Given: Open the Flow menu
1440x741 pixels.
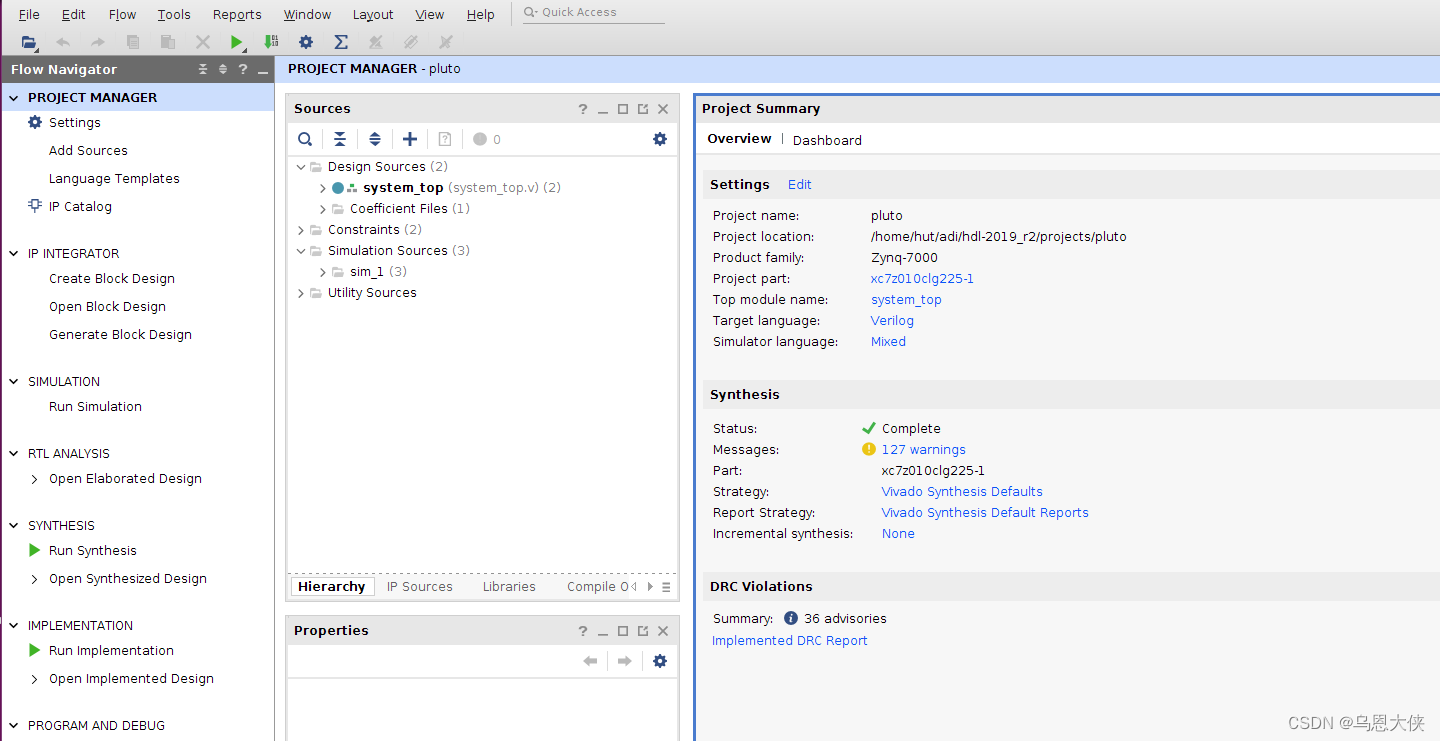Looking at the screenshot, I should pyautogui.click(x=122, y=14).
